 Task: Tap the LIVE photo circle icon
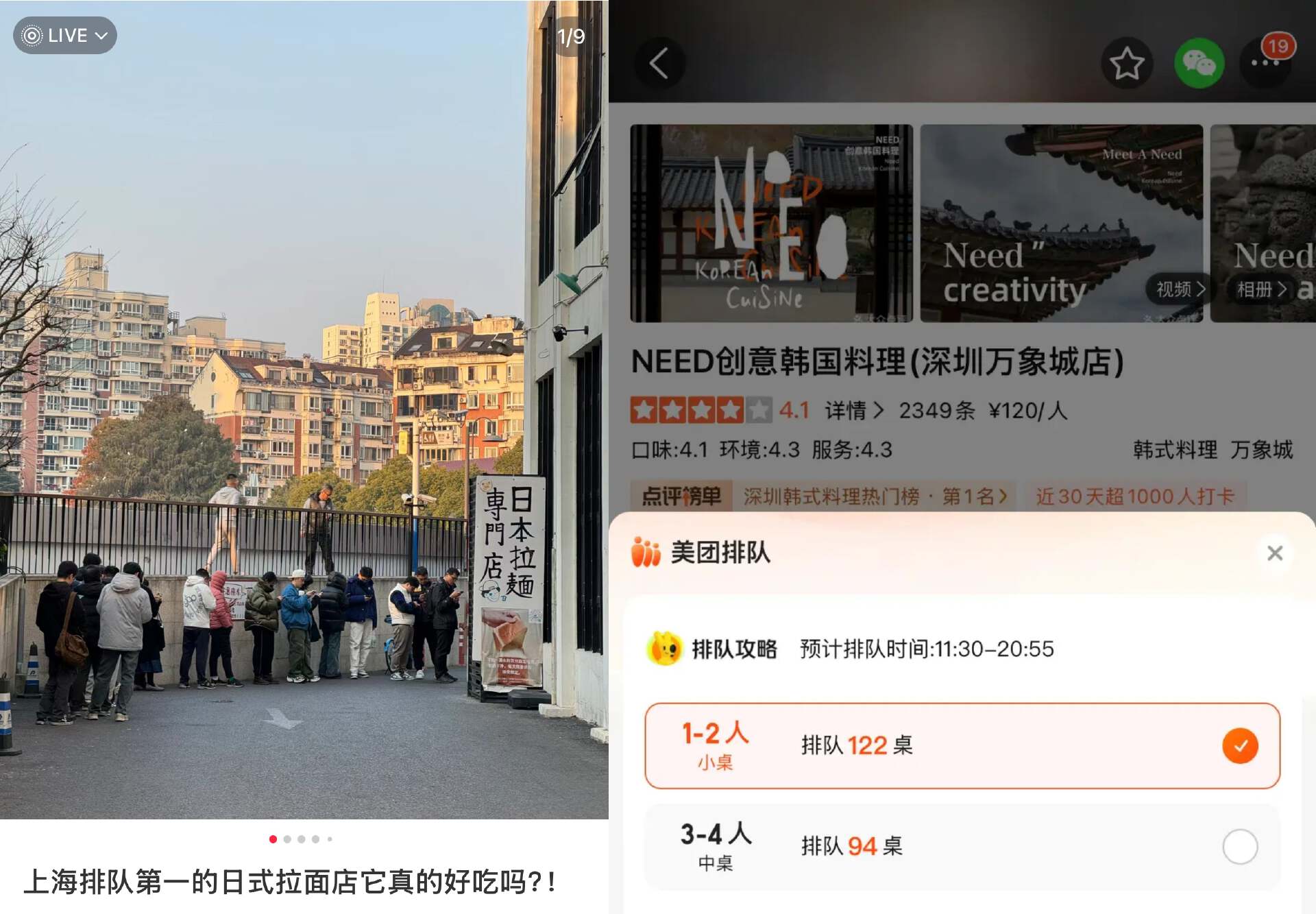click(x=32, y=36)
